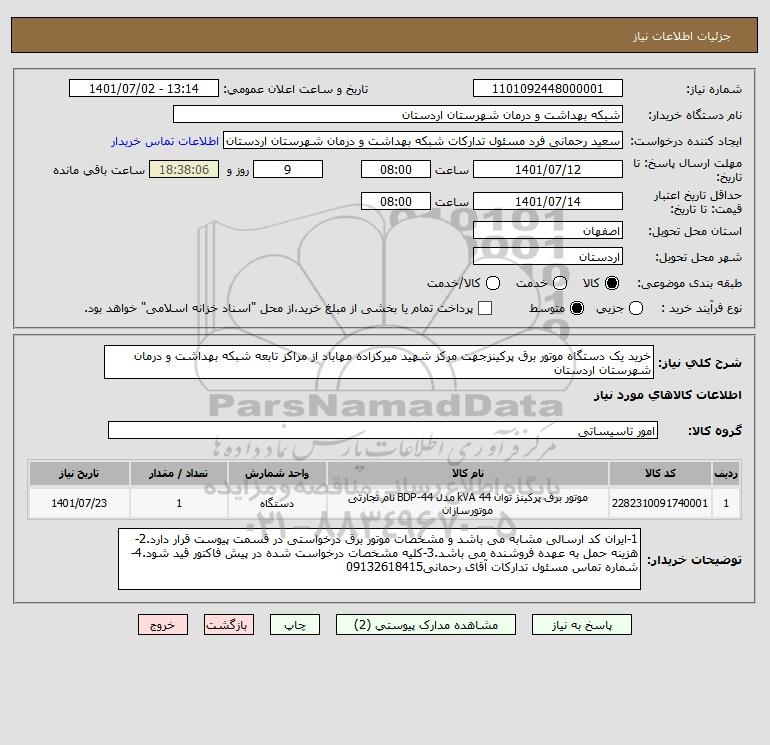
Task: Click the موتور برق پرکینز product name cell
Action: click(x=468, y=503)
